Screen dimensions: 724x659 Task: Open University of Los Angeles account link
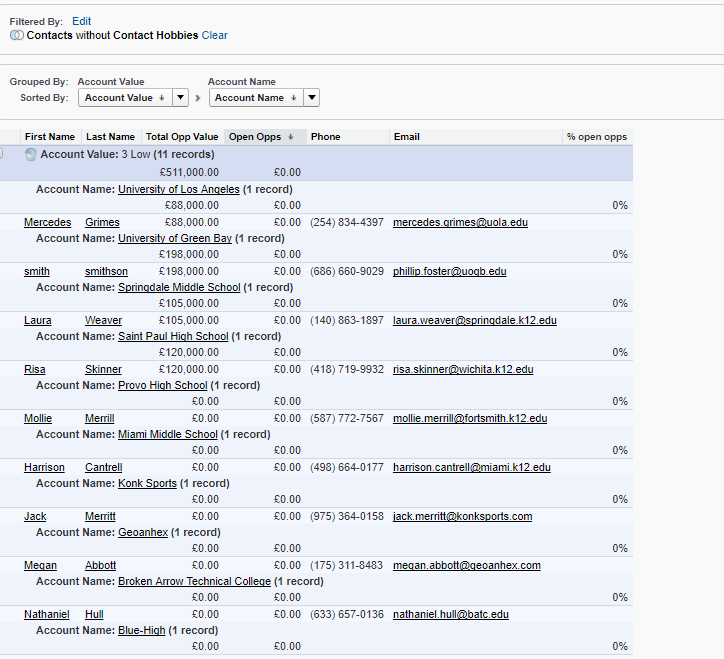click(x=178, y=189)
